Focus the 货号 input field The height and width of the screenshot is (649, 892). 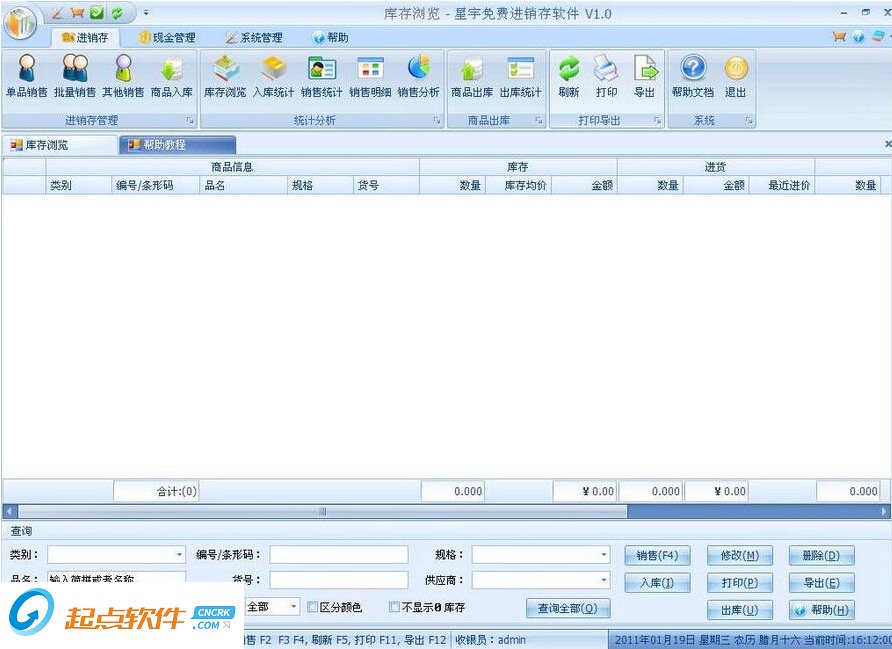[338, 580]
